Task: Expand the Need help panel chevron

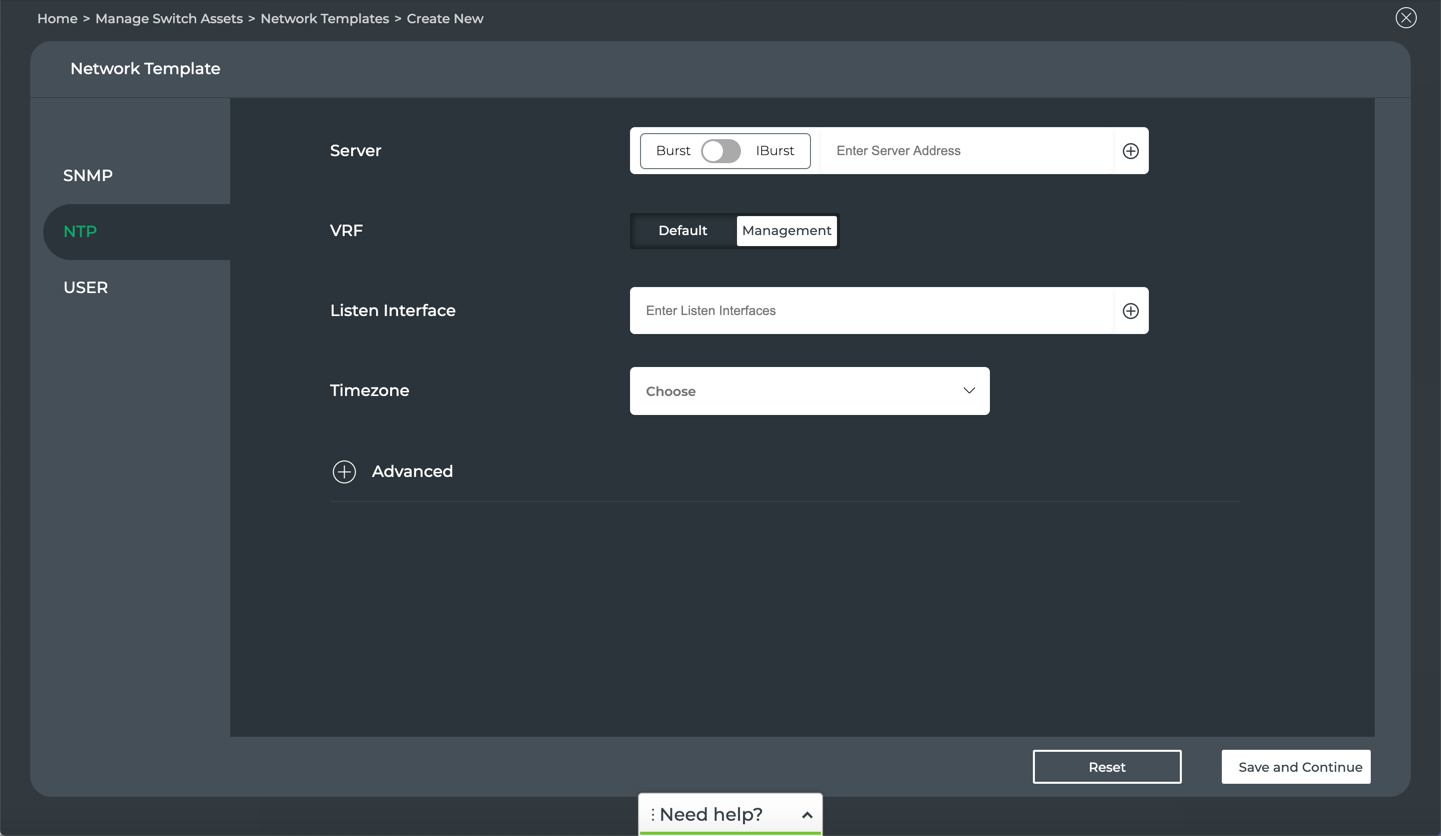Action: click(806, 815)
